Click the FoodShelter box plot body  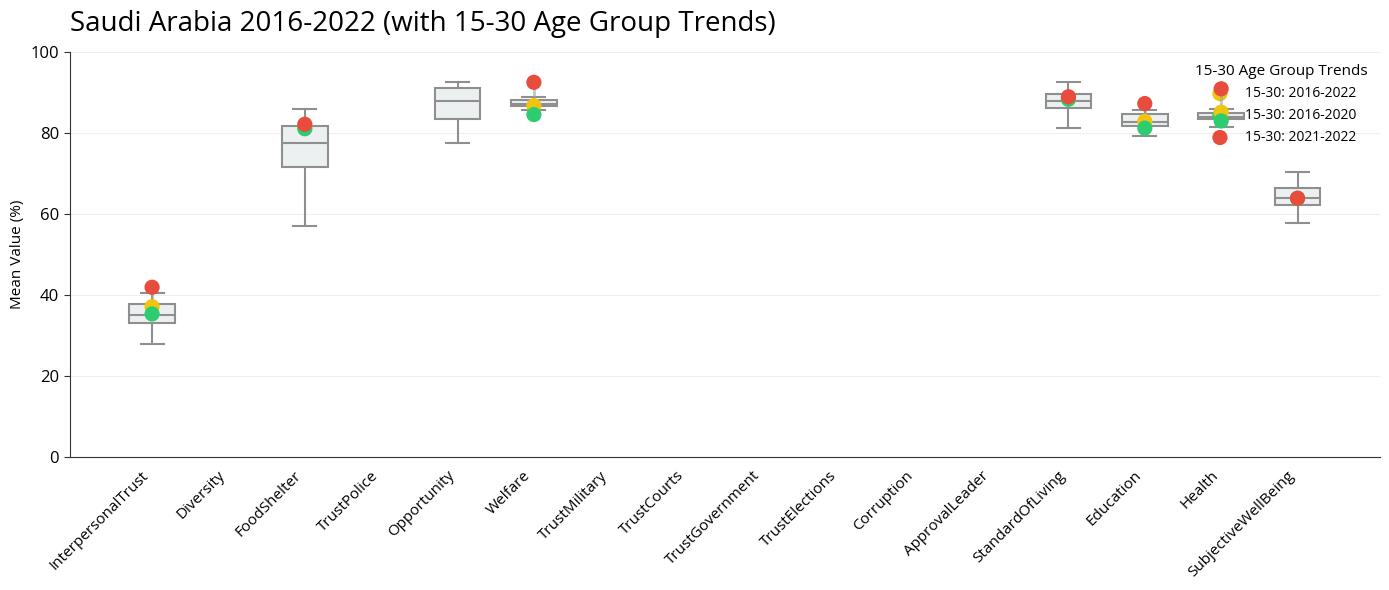305,150
